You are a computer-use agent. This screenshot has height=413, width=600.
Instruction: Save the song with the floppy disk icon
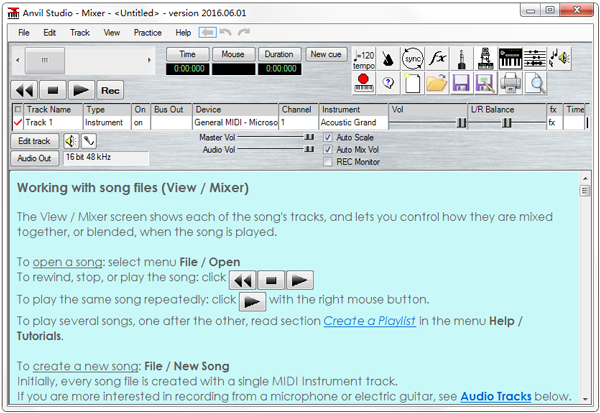pos(461,83)
